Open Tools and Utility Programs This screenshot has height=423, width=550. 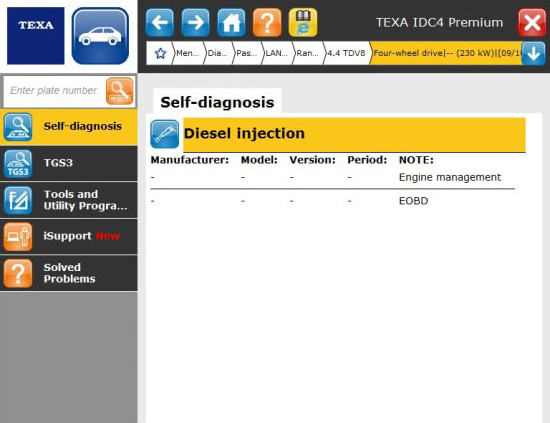[x=69, y=200]
